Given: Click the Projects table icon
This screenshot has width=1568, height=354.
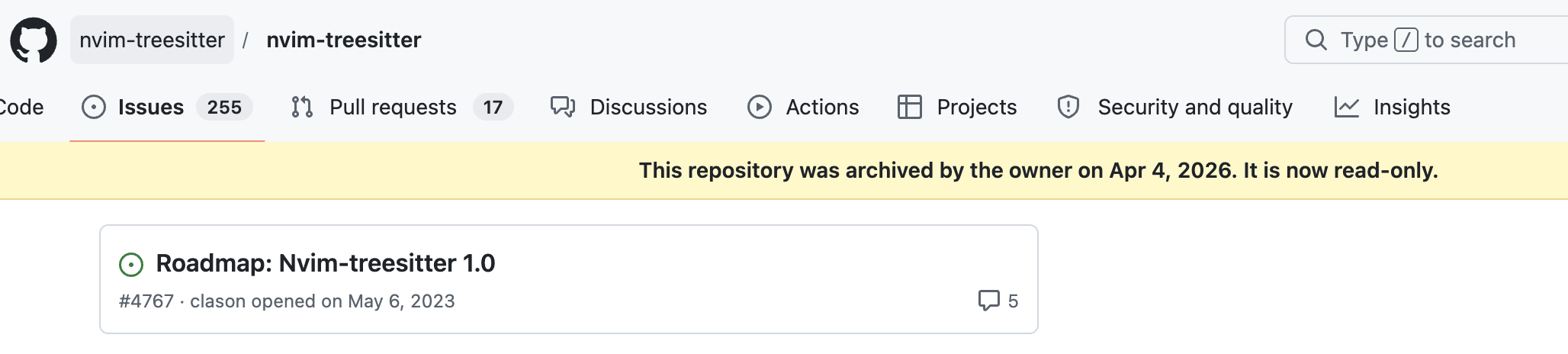Looking at the screenshot, I should point(909,107).
